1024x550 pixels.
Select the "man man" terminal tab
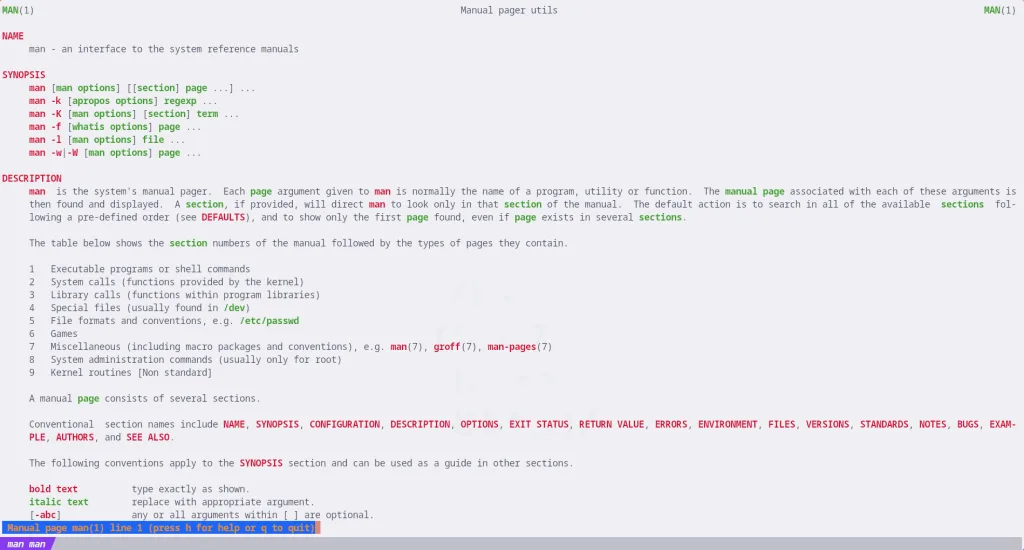pyautogui.click(x=26, y=544)
